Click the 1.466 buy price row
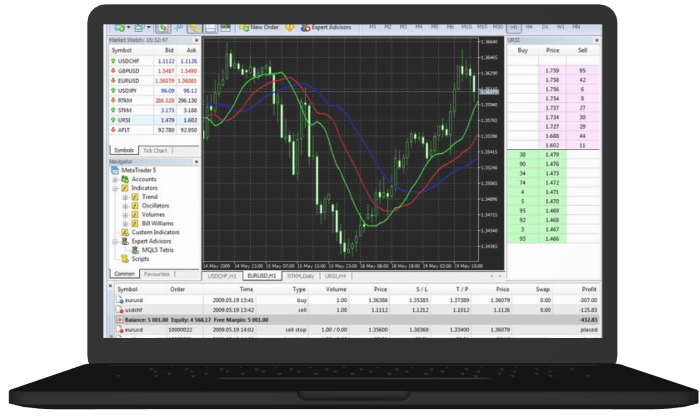Viewport: 700px width, 416px height. tap(554, 239)
